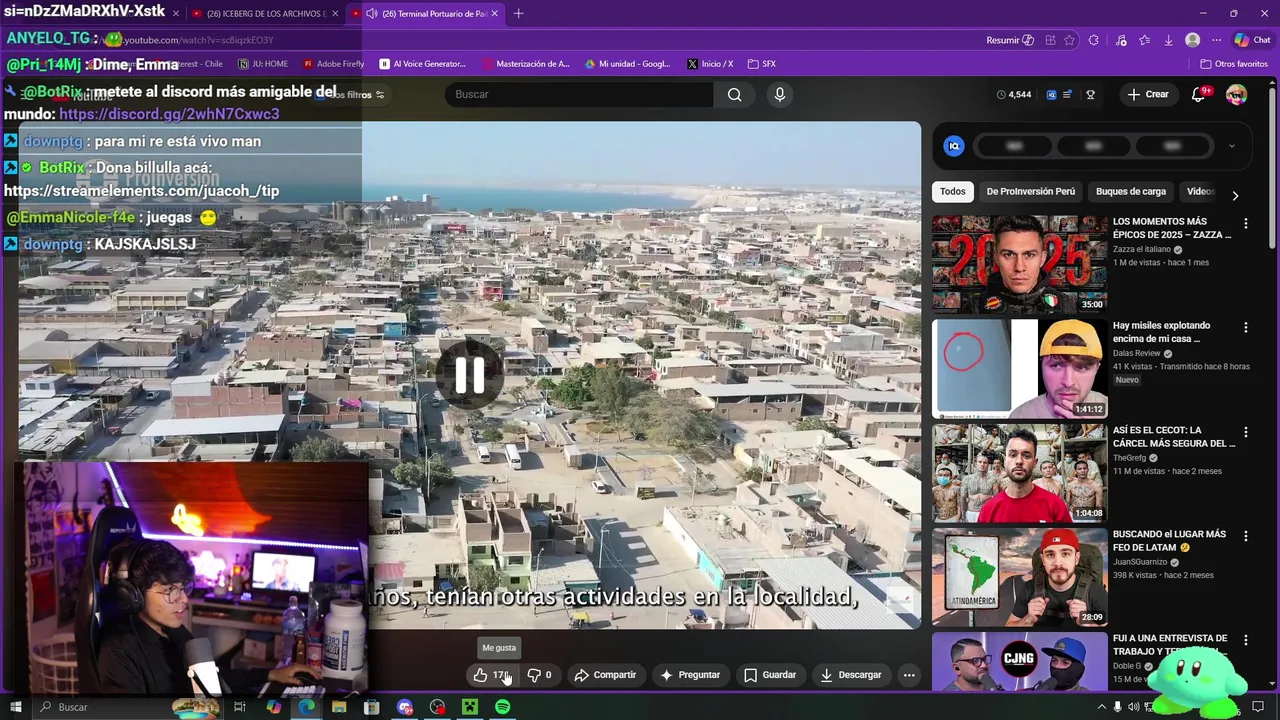Viewport: 1280px width, 720px height.
Task: Open Edge downloads arrow icon
Action: click(1168, 40)
